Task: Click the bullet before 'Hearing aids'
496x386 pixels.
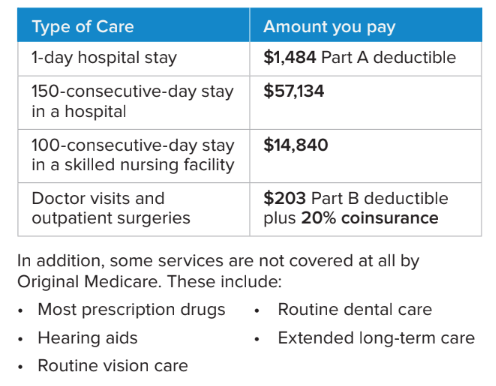Action: (21, 339)
